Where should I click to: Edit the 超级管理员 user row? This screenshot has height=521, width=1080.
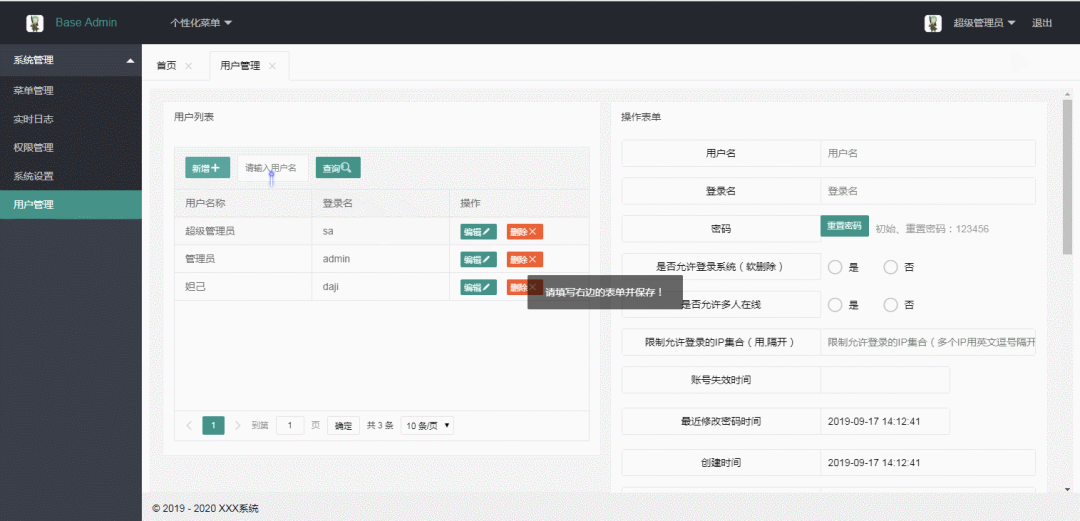tap(479, 232)
